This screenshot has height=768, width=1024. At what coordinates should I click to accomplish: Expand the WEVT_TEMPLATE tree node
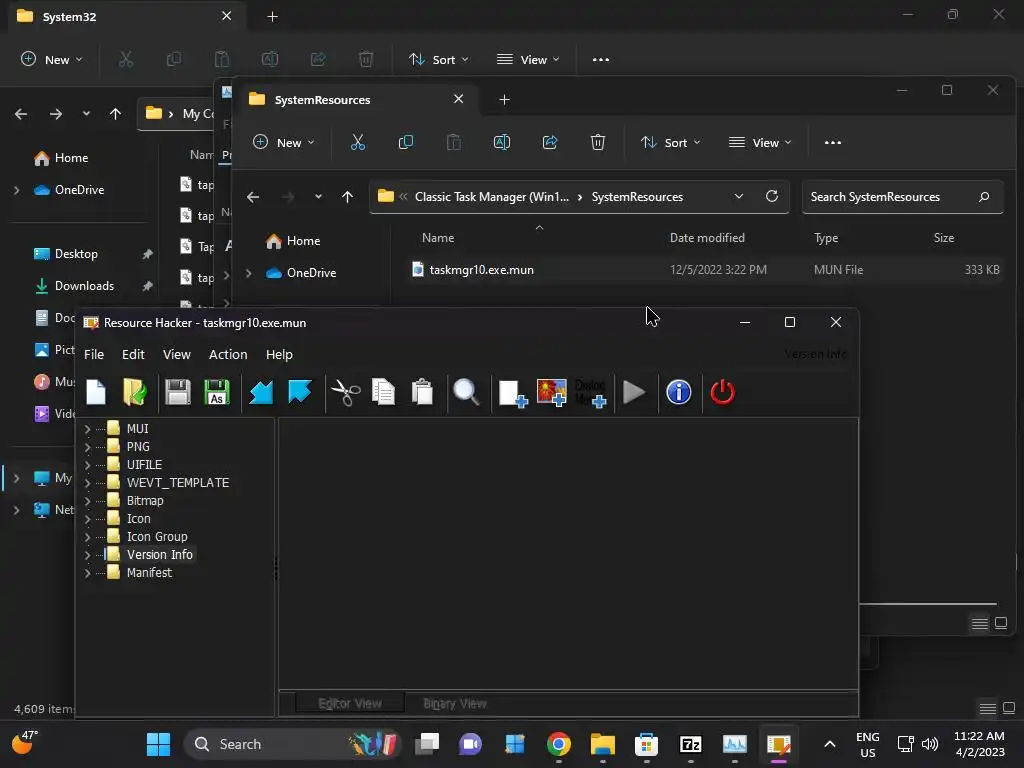coord(88,483)
